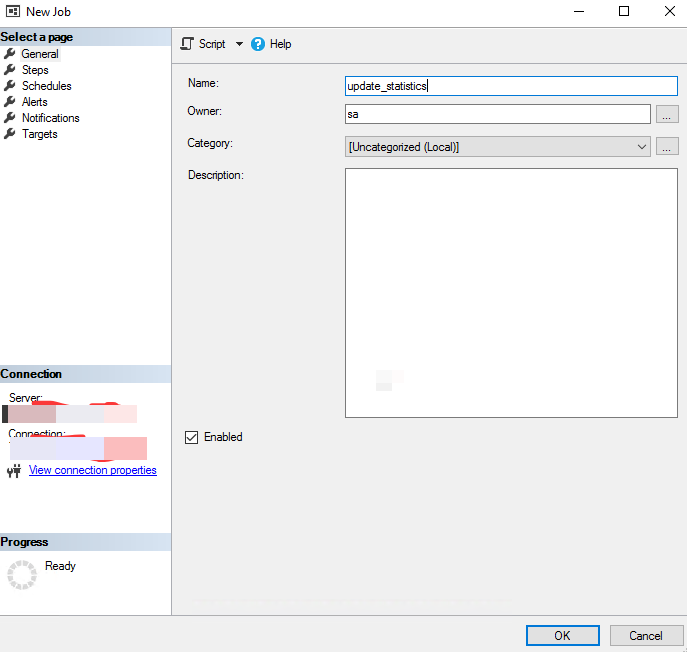This screenshot has height=652, width=687.
Task: Expand the Script dropdown arrow
Action: (x=239, y=44)
